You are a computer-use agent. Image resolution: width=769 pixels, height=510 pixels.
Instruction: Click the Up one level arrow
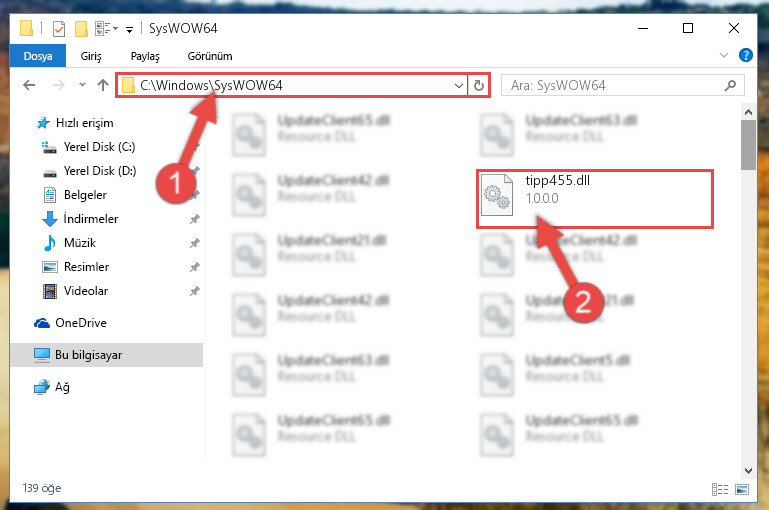click(x=103, y=85)
